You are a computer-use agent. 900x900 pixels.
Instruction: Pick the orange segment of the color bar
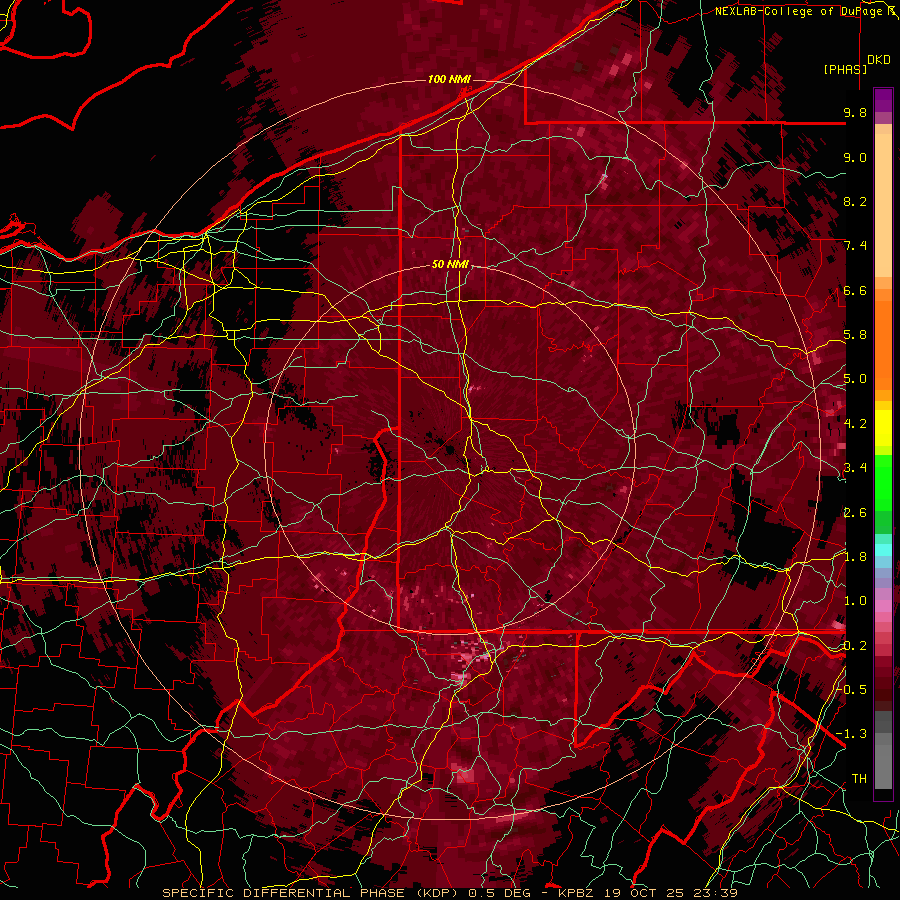[x=883, y=344]
